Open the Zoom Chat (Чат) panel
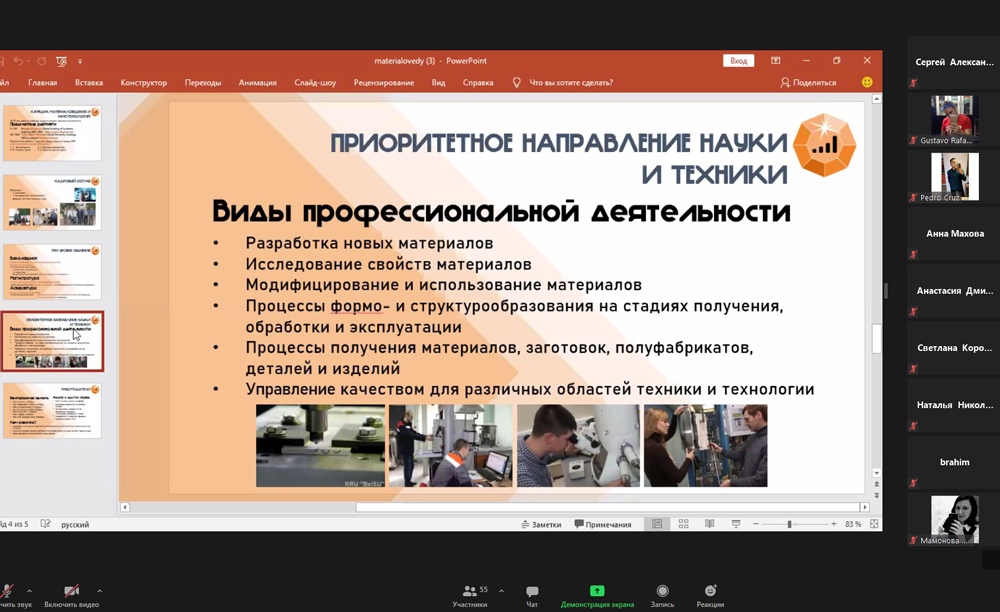This screenshot has height=612, width=1000. (x=532, y=594)
